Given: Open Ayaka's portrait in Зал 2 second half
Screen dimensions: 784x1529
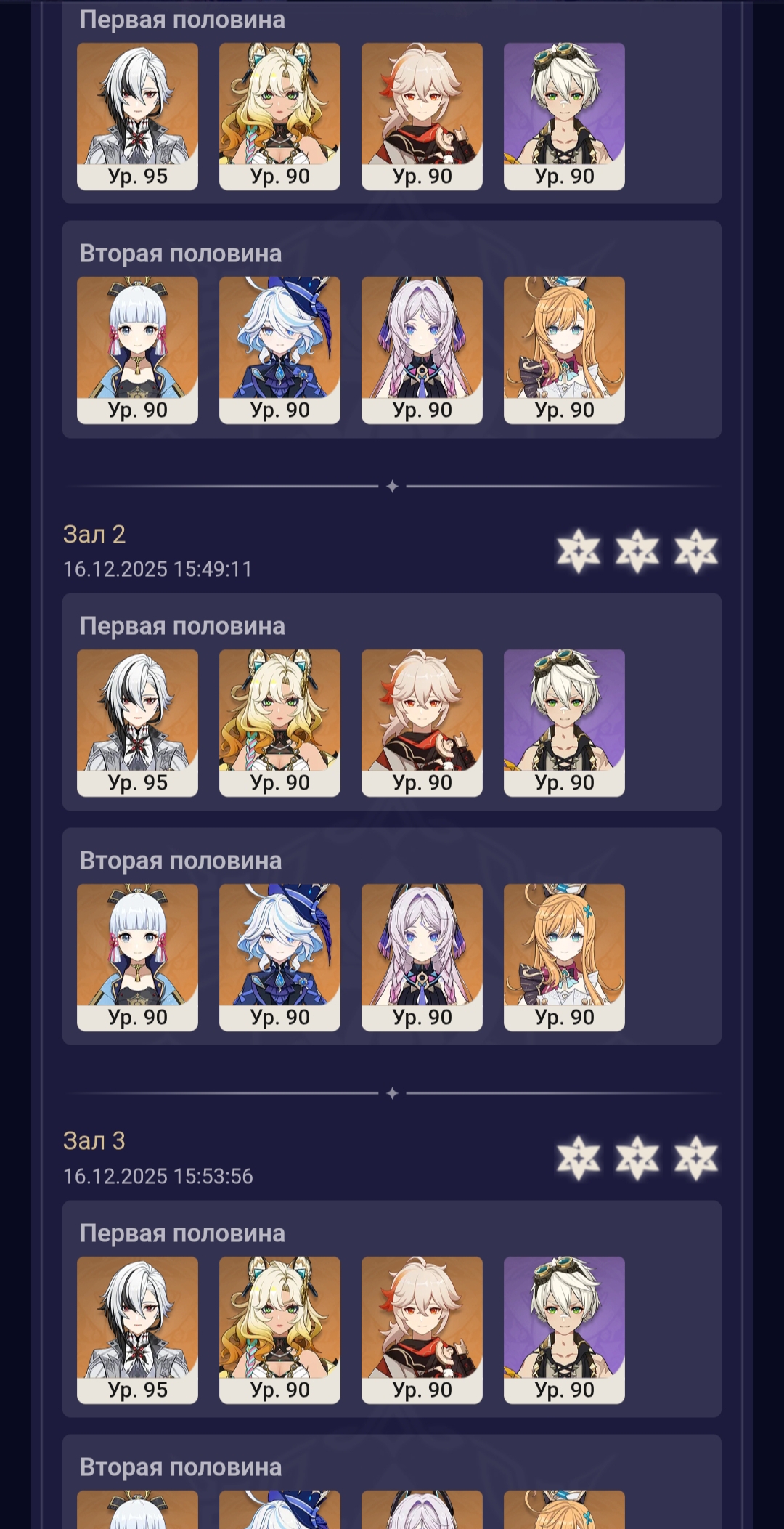Looking at the screenshot, I should pos(137,957).
